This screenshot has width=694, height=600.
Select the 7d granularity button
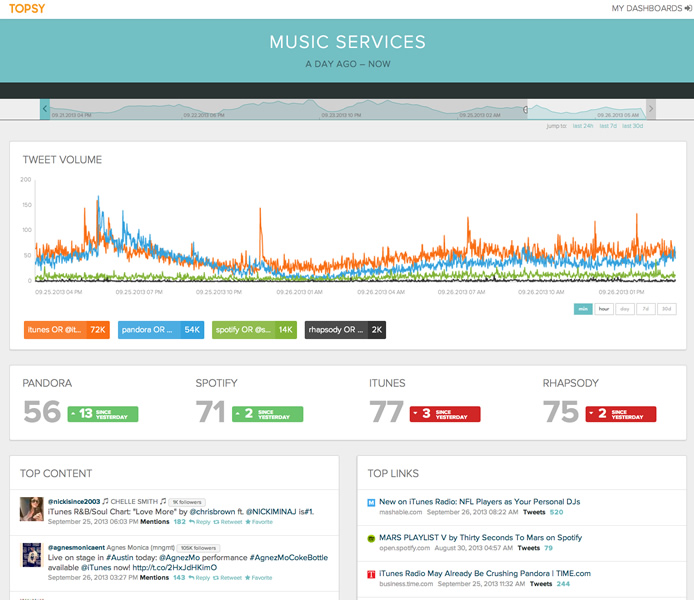pos(646,309)
